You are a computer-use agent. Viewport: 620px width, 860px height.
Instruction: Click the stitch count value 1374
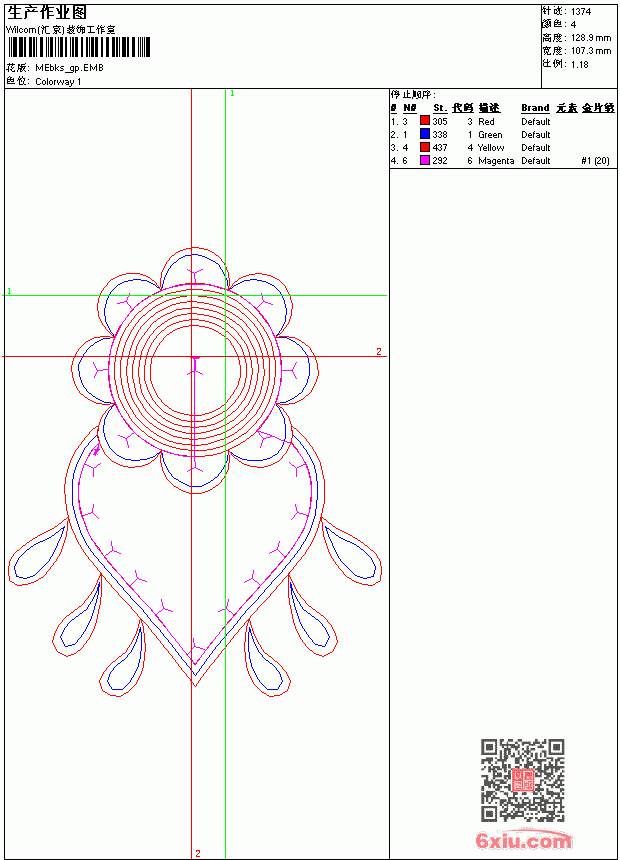tap(581, 12)
